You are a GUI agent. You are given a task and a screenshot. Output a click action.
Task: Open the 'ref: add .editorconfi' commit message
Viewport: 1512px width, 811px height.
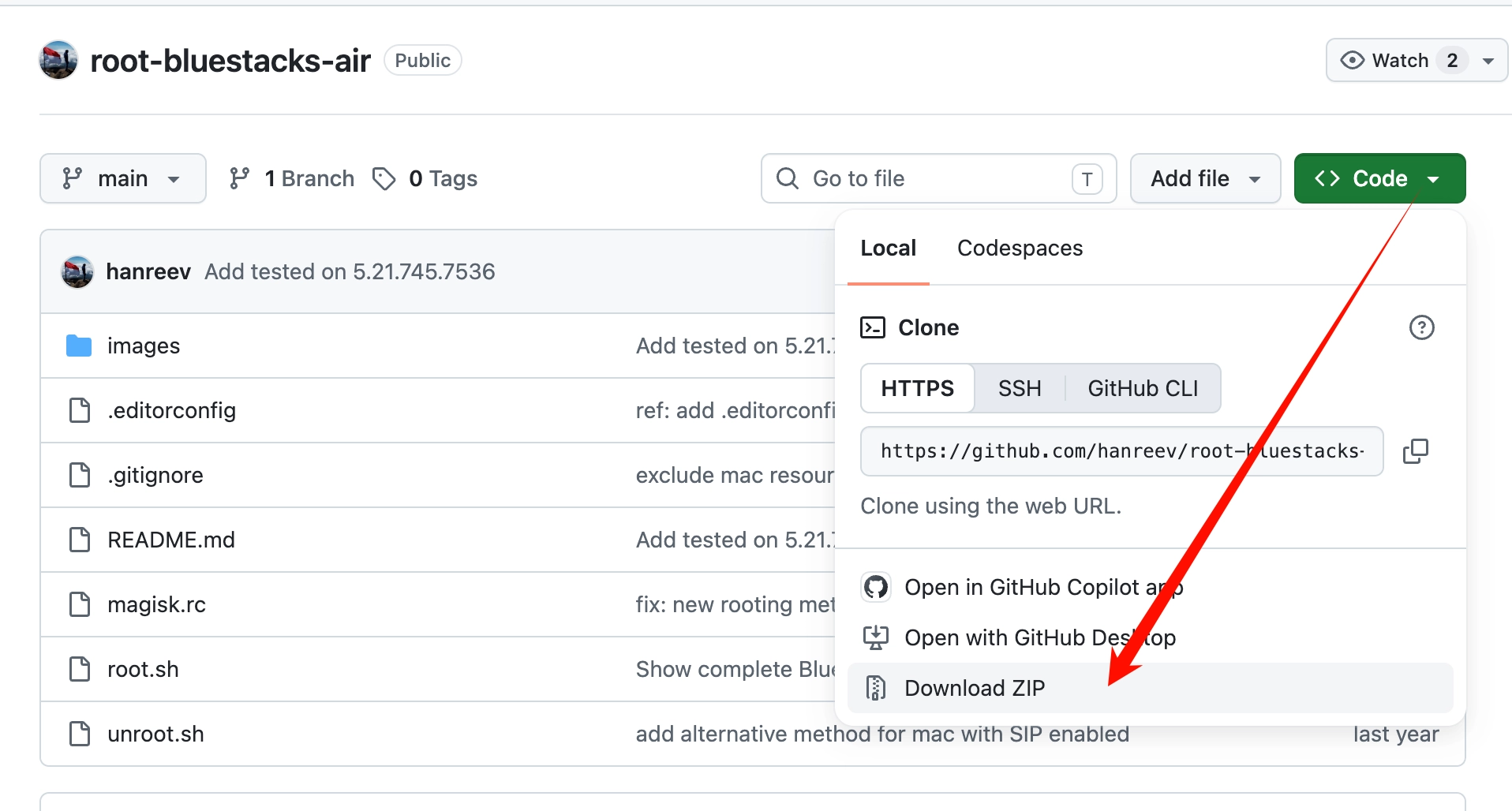(x=735, y=410)
